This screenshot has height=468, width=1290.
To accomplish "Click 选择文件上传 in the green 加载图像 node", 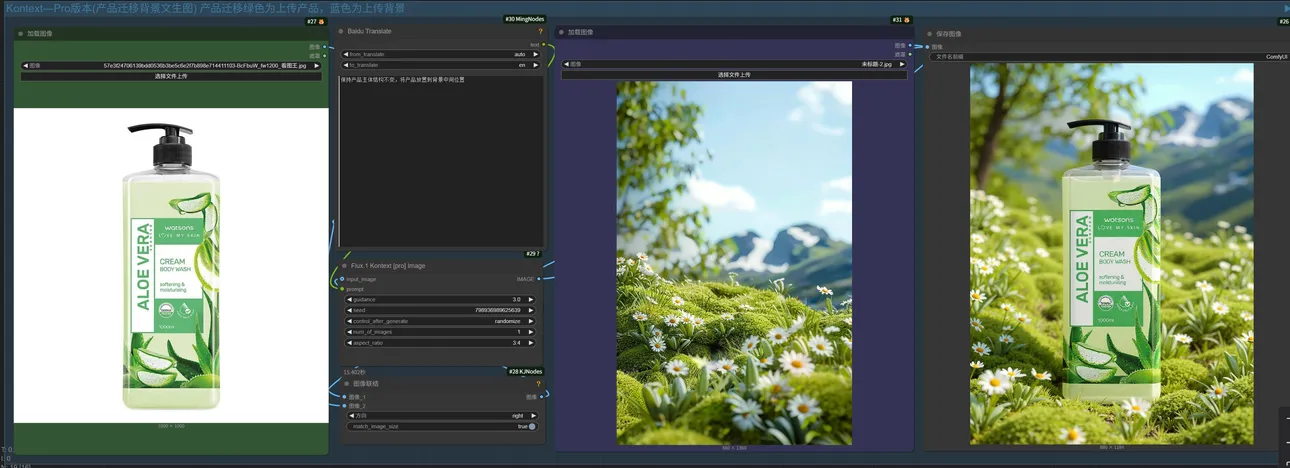I will tap(172, 76).
